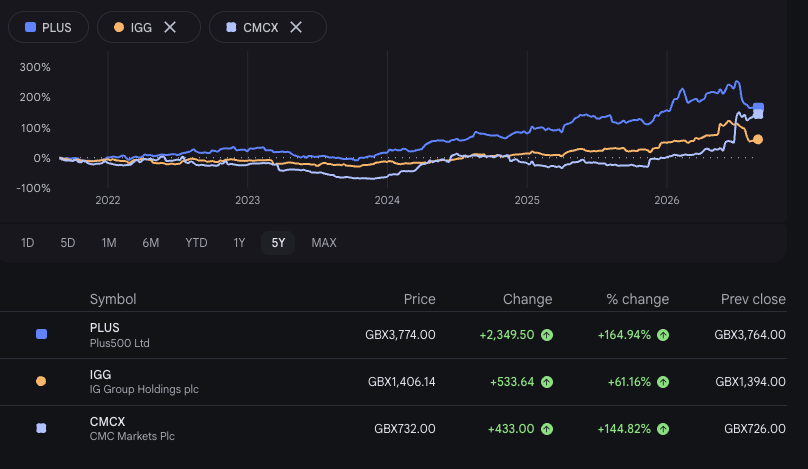The height and width of the screenshot is (469, 808).
Task: Click the up-arrow icon beside +164.94%
Action: point(663,335)
